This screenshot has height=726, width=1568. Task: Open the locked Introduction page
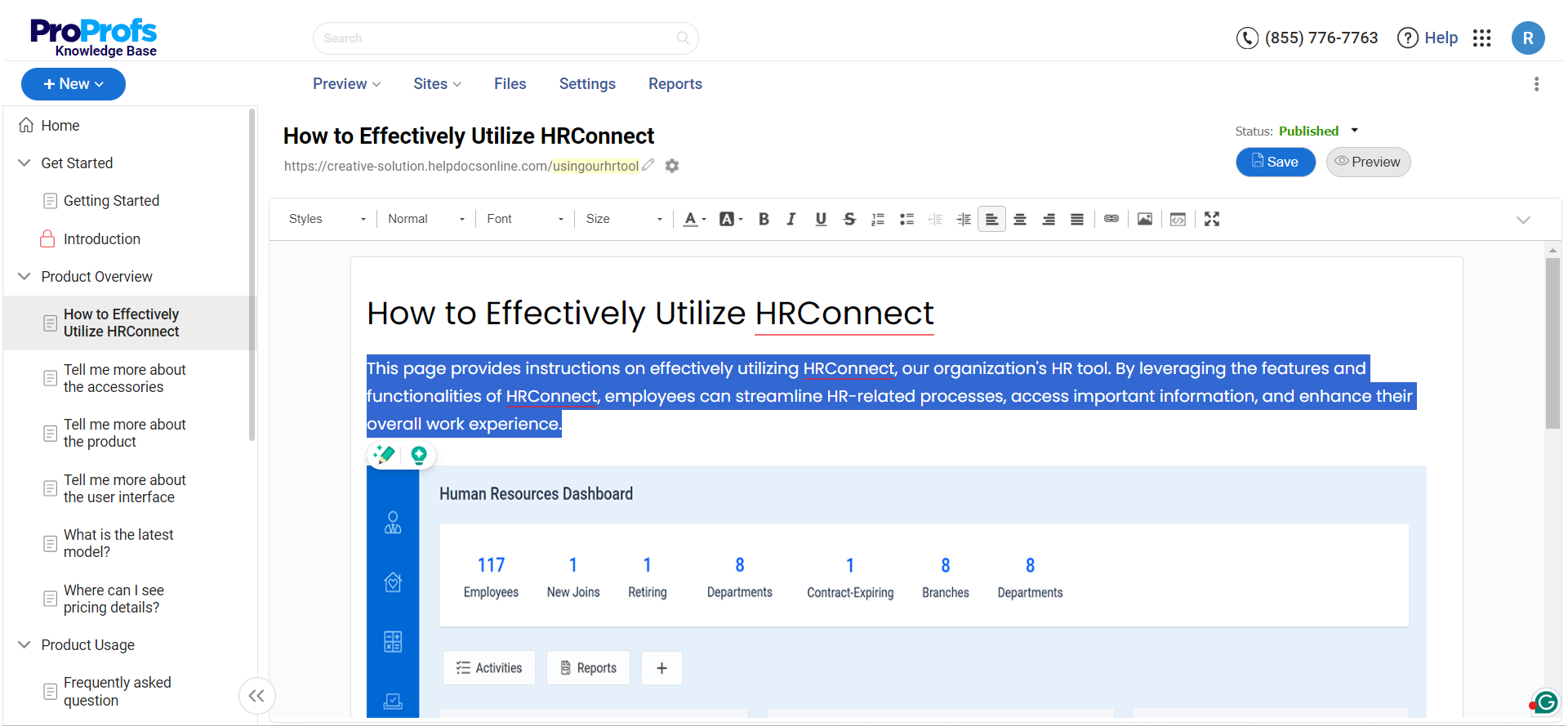tap(102, 238)
